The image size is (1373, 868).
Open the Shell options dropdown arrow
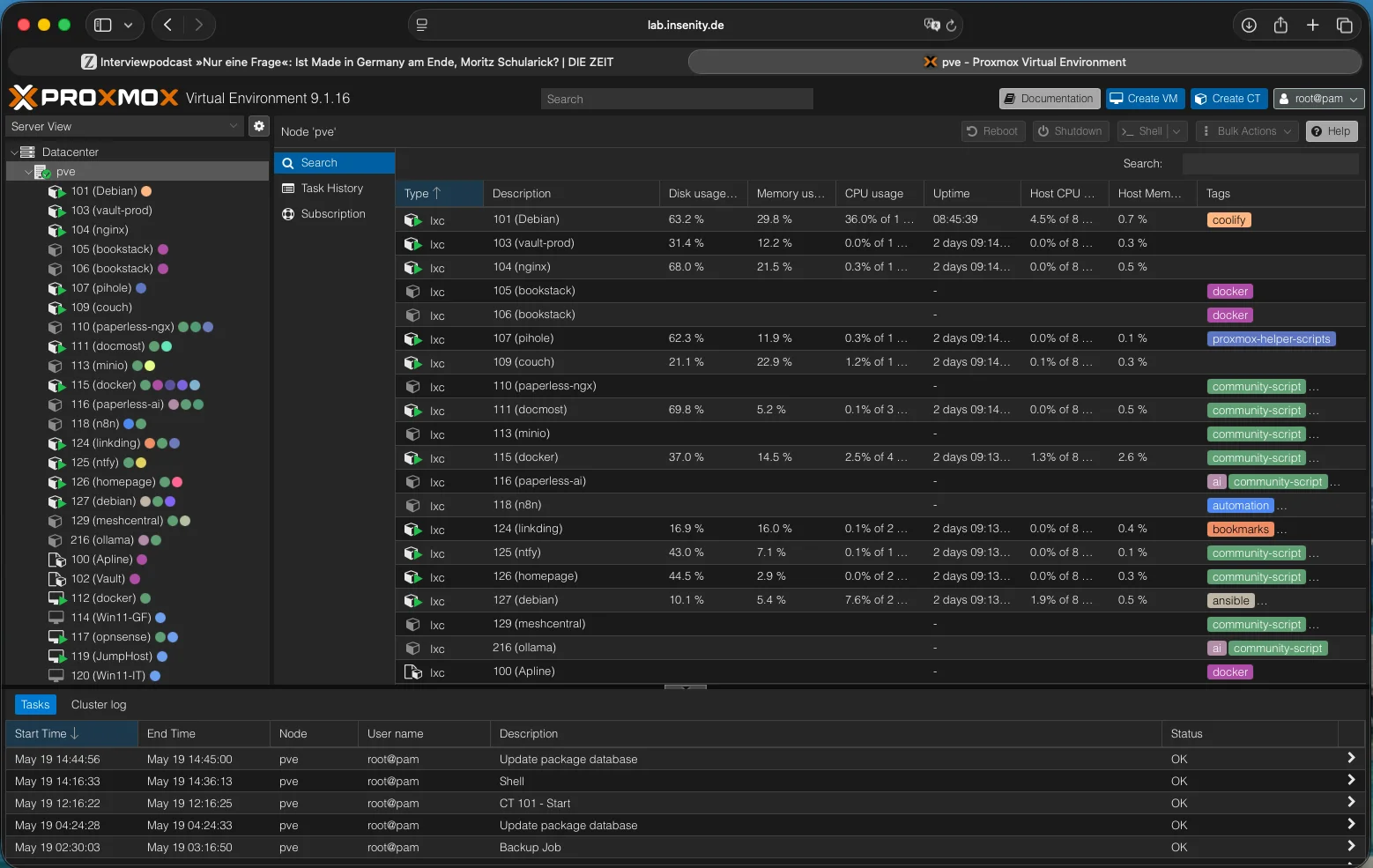(x=1176, y=131)
